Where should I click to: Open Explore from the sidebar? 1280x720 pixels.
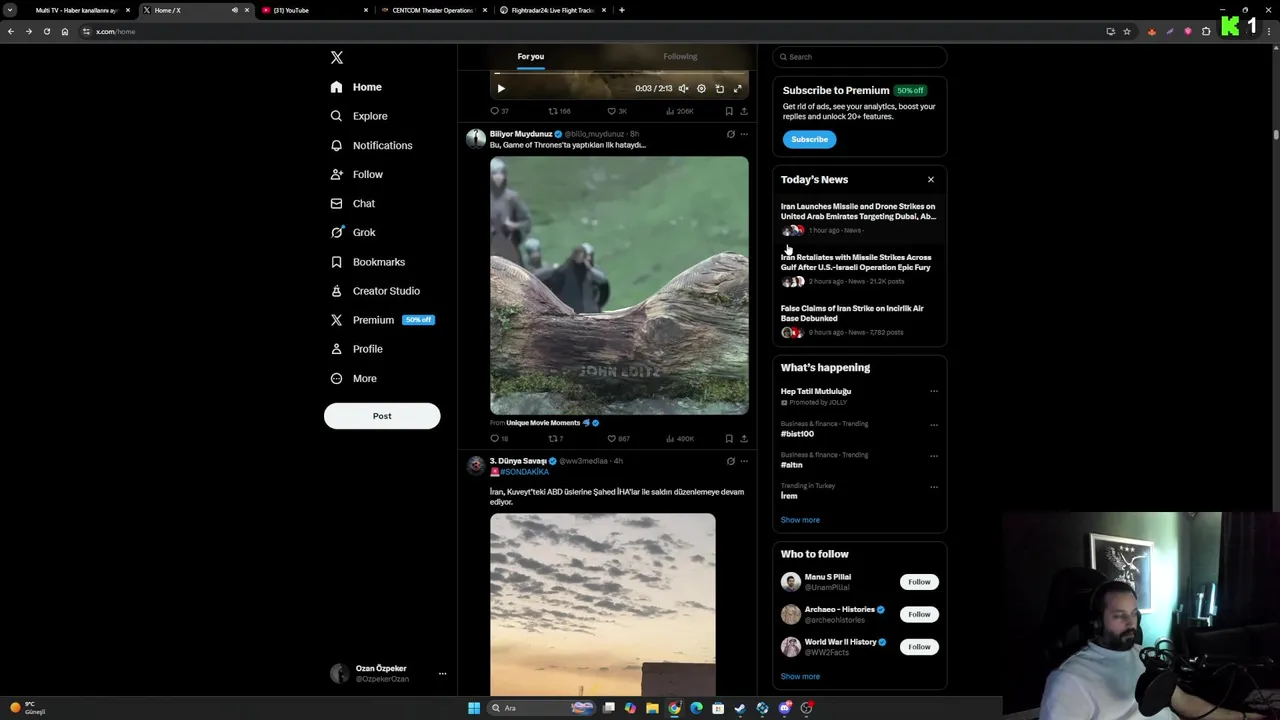(358, 116)
